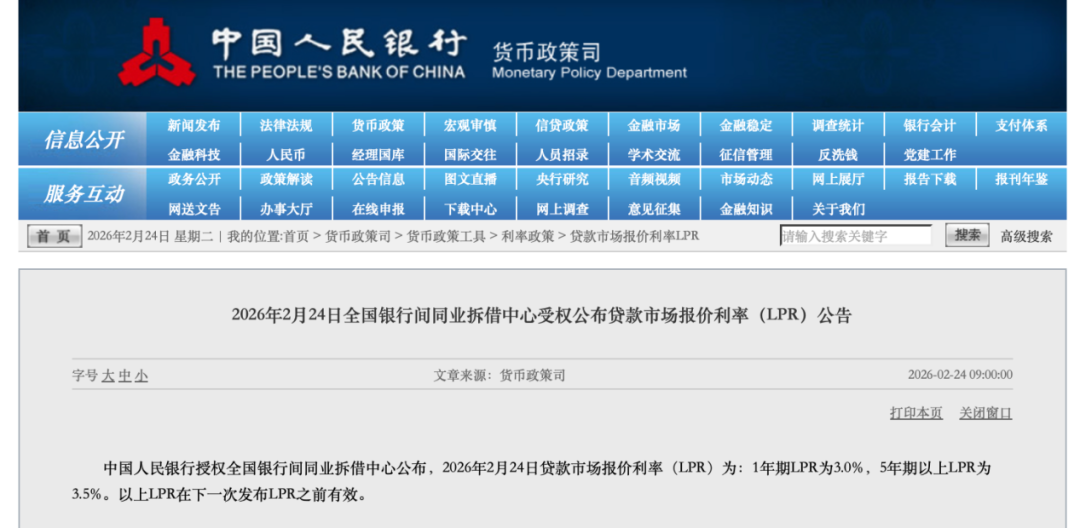Image resolution: width=1080 pixels, height=528 pixels.
Task: Open 法律法规 menu item
Action: coord(286,125)
